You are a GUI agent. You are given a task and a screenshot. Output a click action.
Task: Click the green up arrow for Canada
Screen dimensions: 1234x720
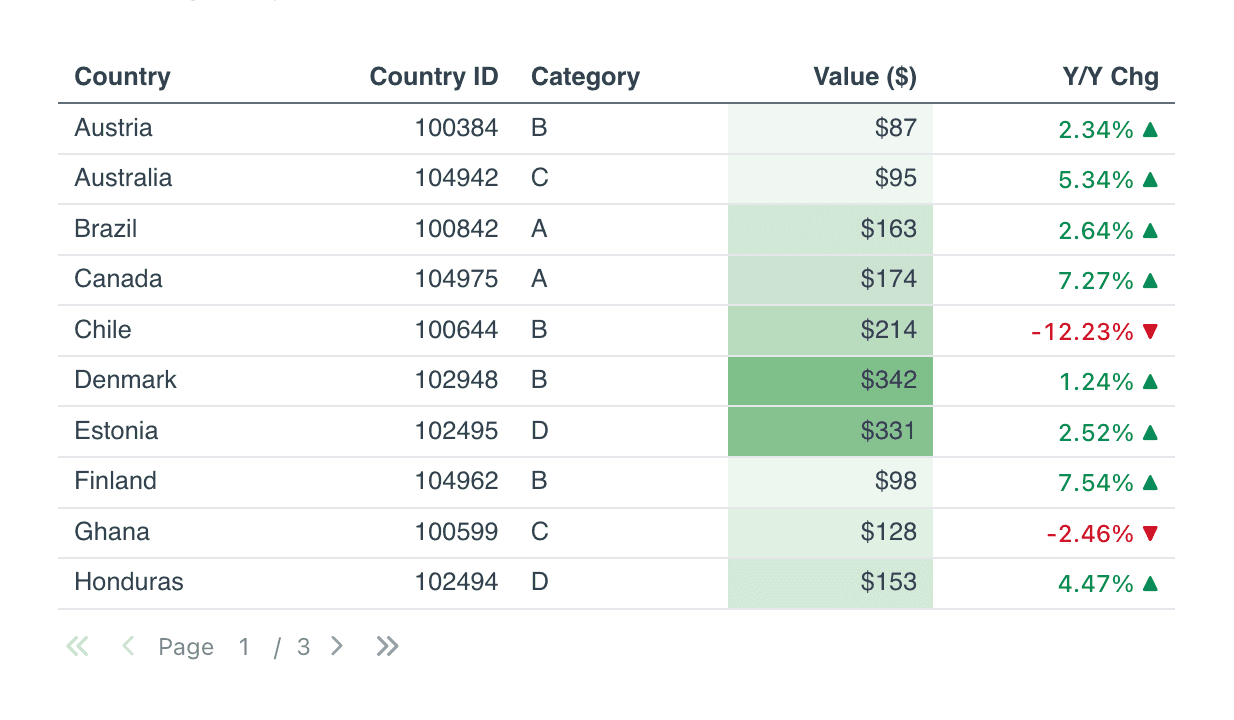coord(1150,281)
